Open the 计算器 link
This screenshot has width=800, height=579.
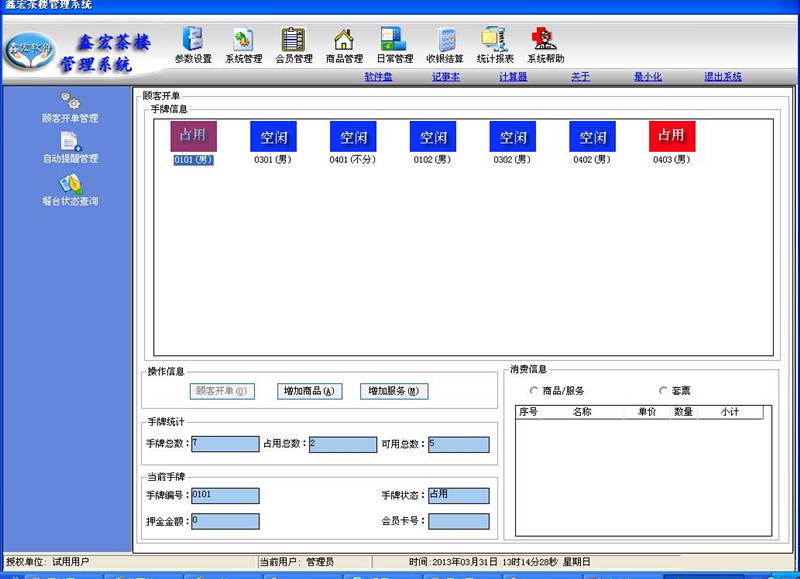(513, 77)
